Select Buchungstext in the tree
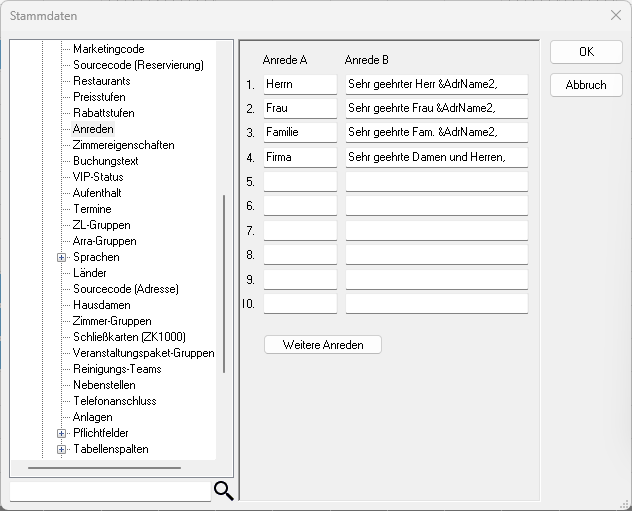Viewport: 632px width, 511px height. click(106, 161)
